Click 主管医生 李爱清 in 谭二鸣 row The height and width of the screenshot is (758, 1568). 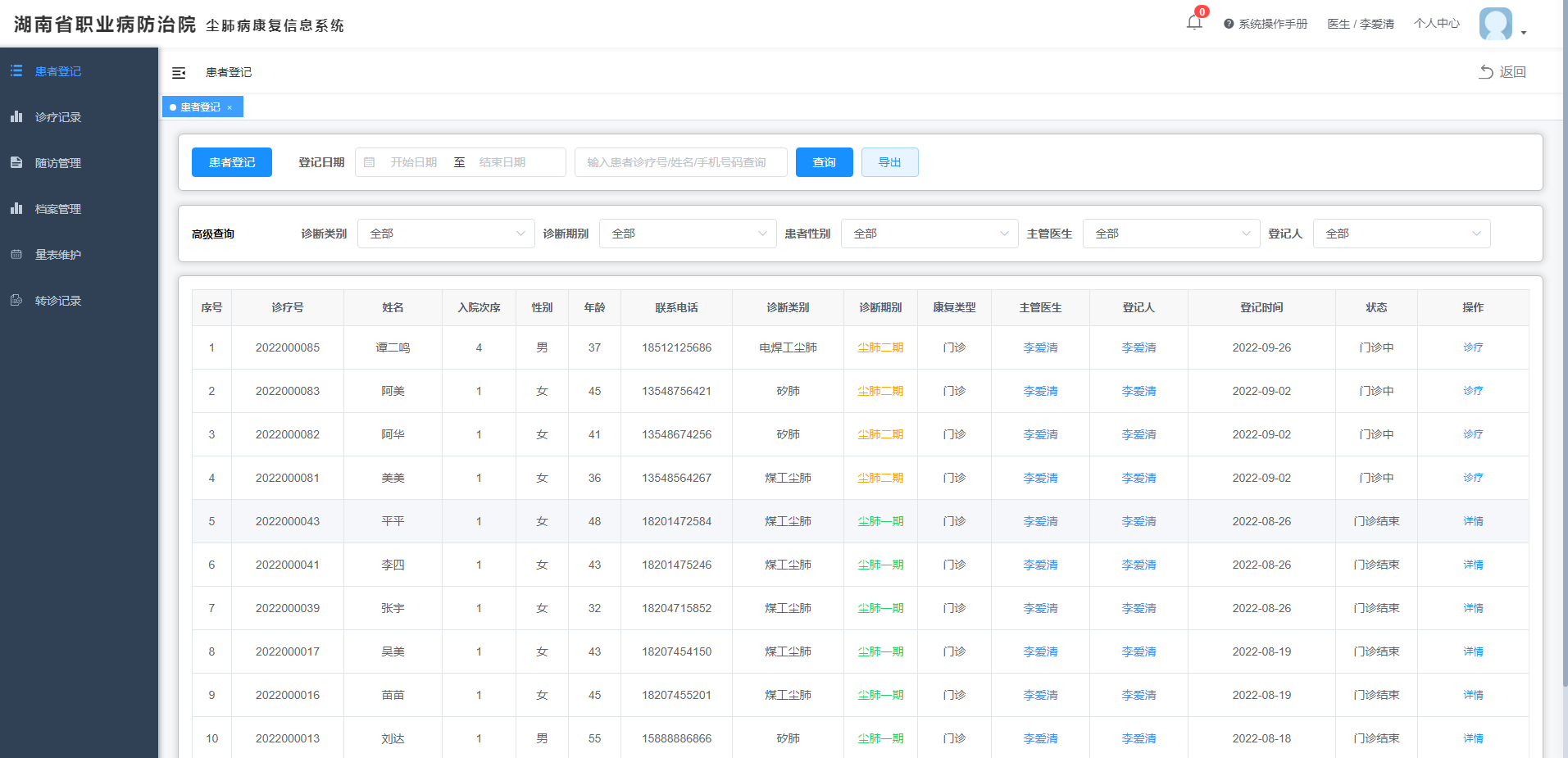coord(1040,347)
